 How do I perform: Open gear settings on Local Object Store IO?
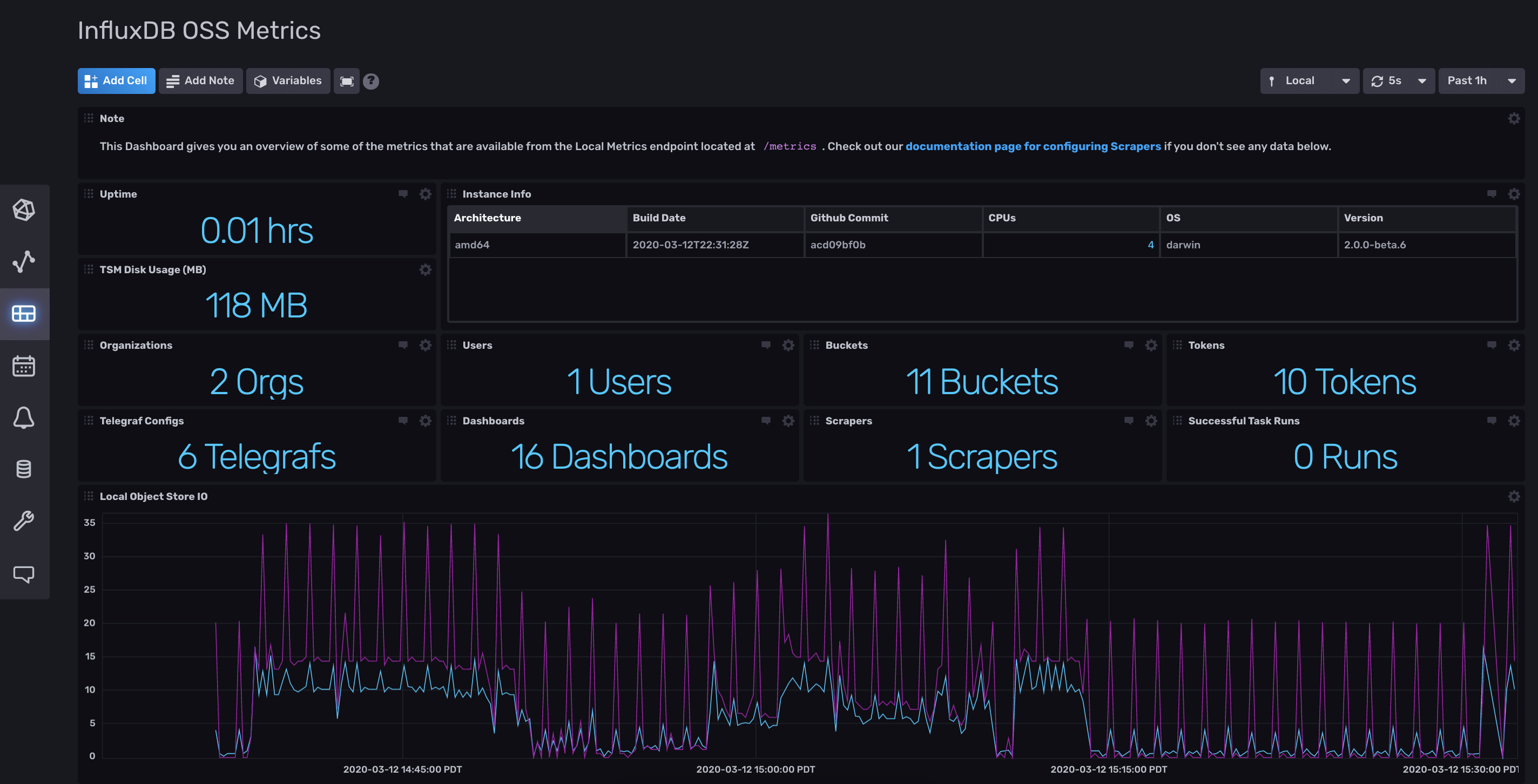[x=1514, y=496]
